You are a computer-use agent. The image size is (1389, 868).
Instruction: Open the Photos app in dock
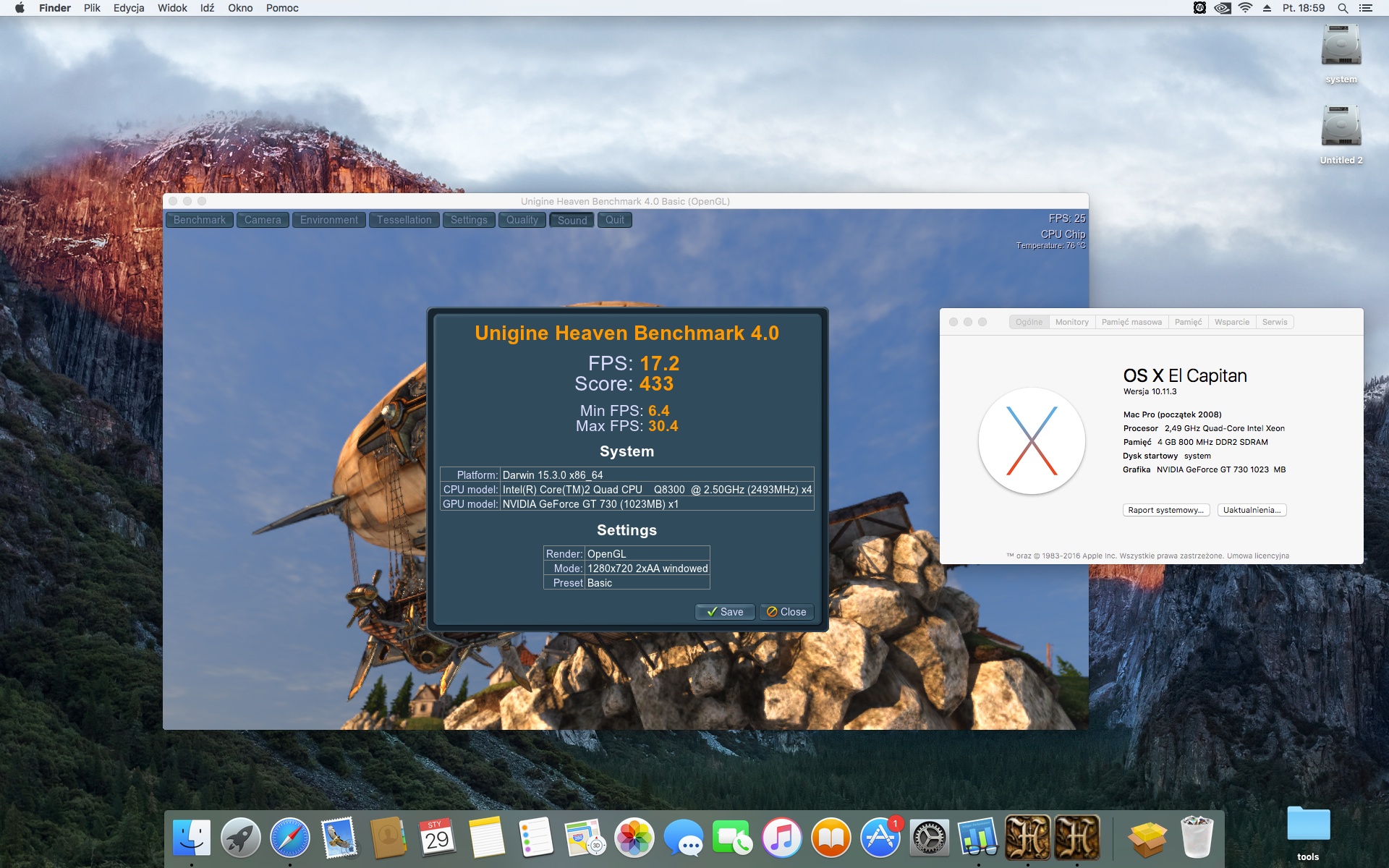(634, 838)
